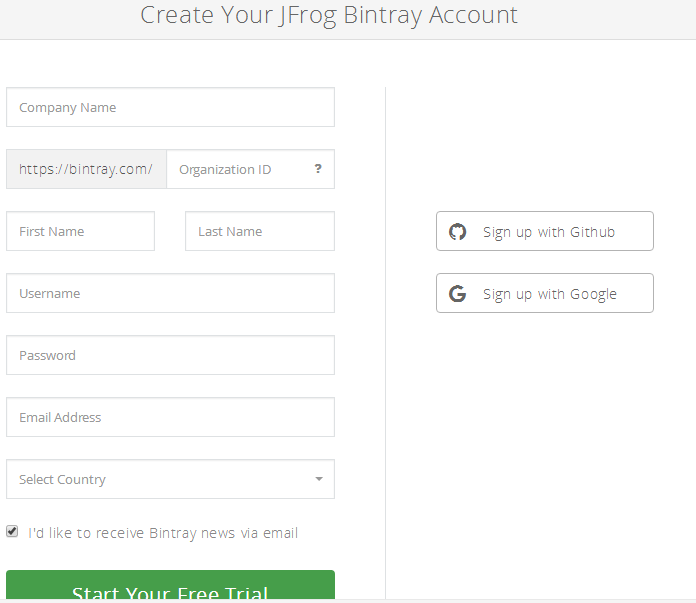Choose Sign up with Github
The image size is (696, 603).
545,231
